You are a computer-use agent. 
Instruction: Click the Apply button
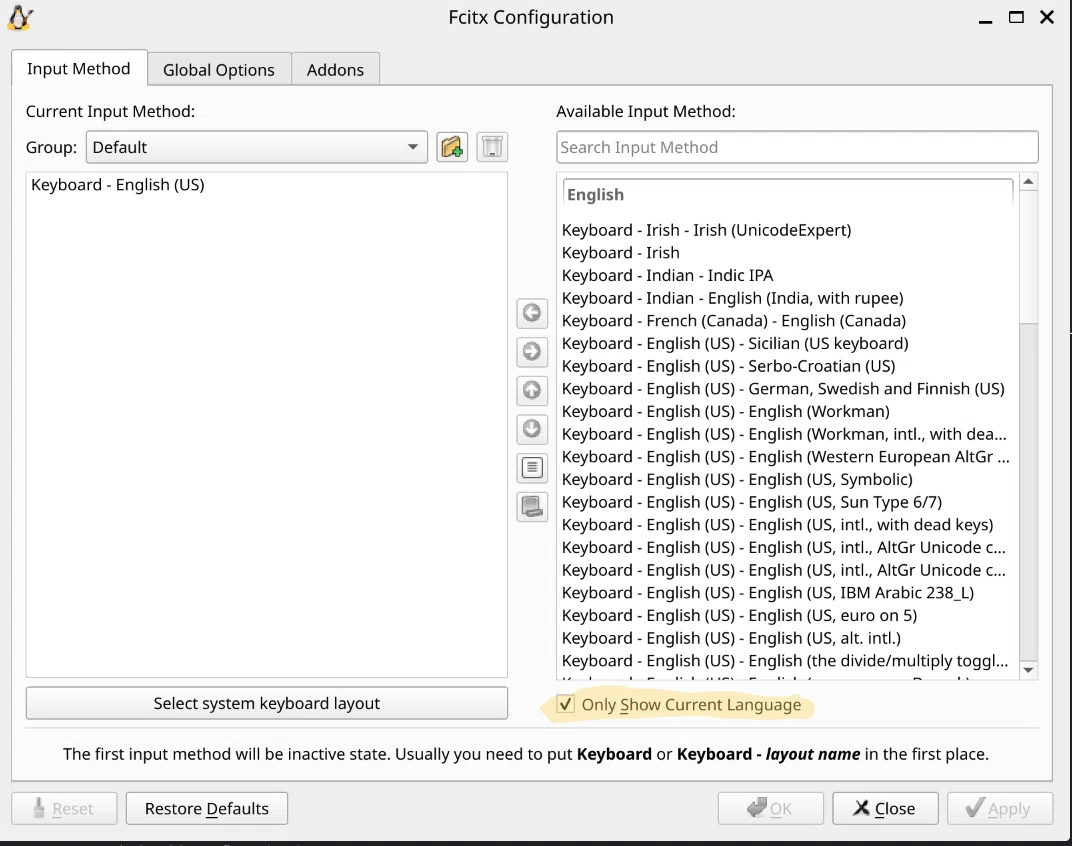click(1000, 808)
